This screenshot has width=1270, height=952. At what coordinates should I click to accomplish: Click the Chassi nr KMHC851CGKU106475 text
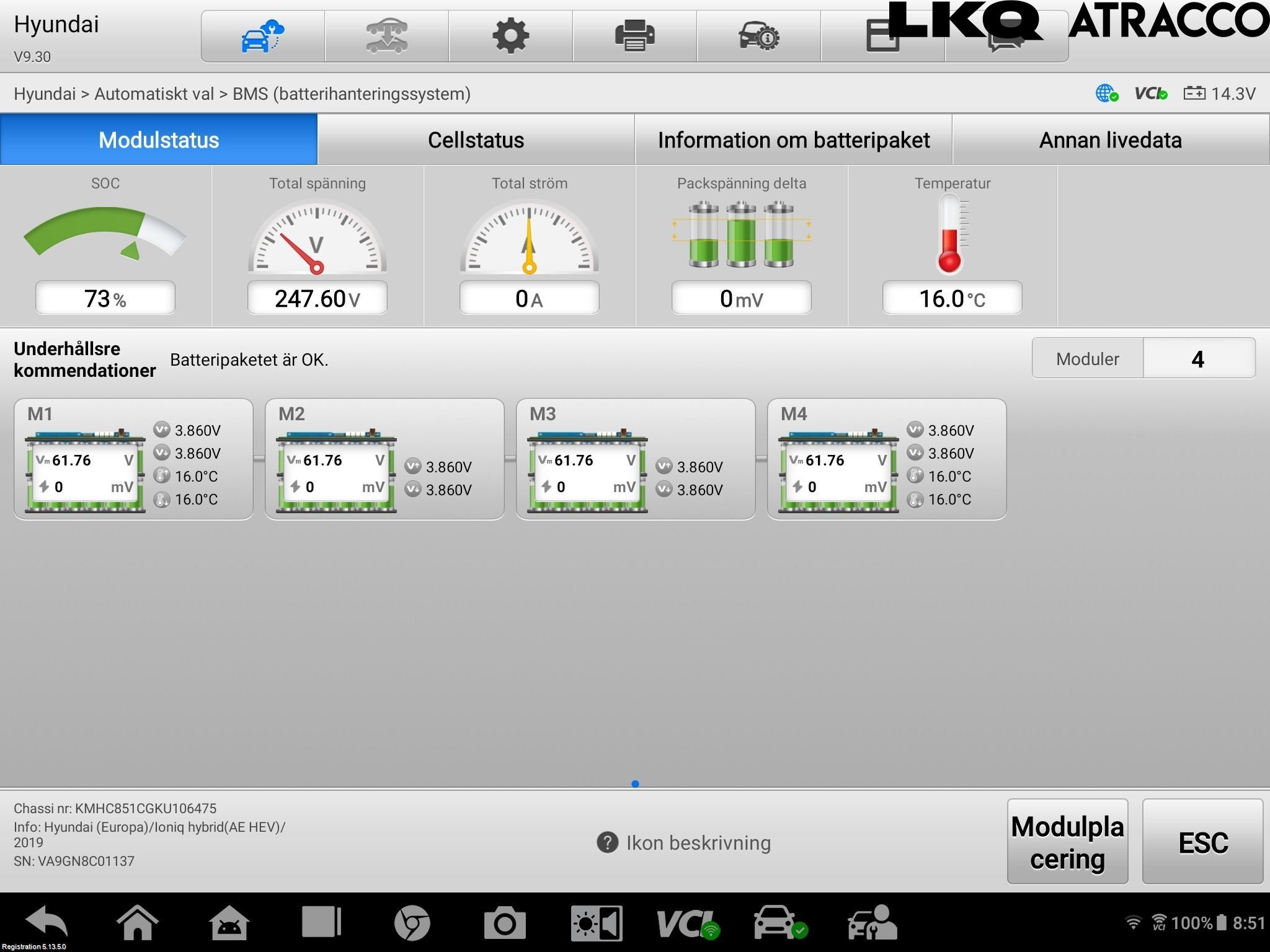click(115, 808)
